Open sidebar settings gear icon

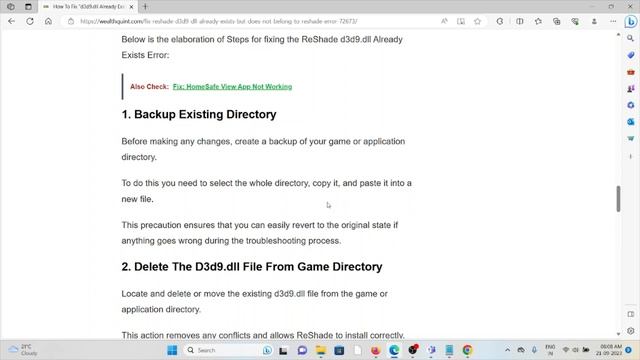[x=631, y=331]
